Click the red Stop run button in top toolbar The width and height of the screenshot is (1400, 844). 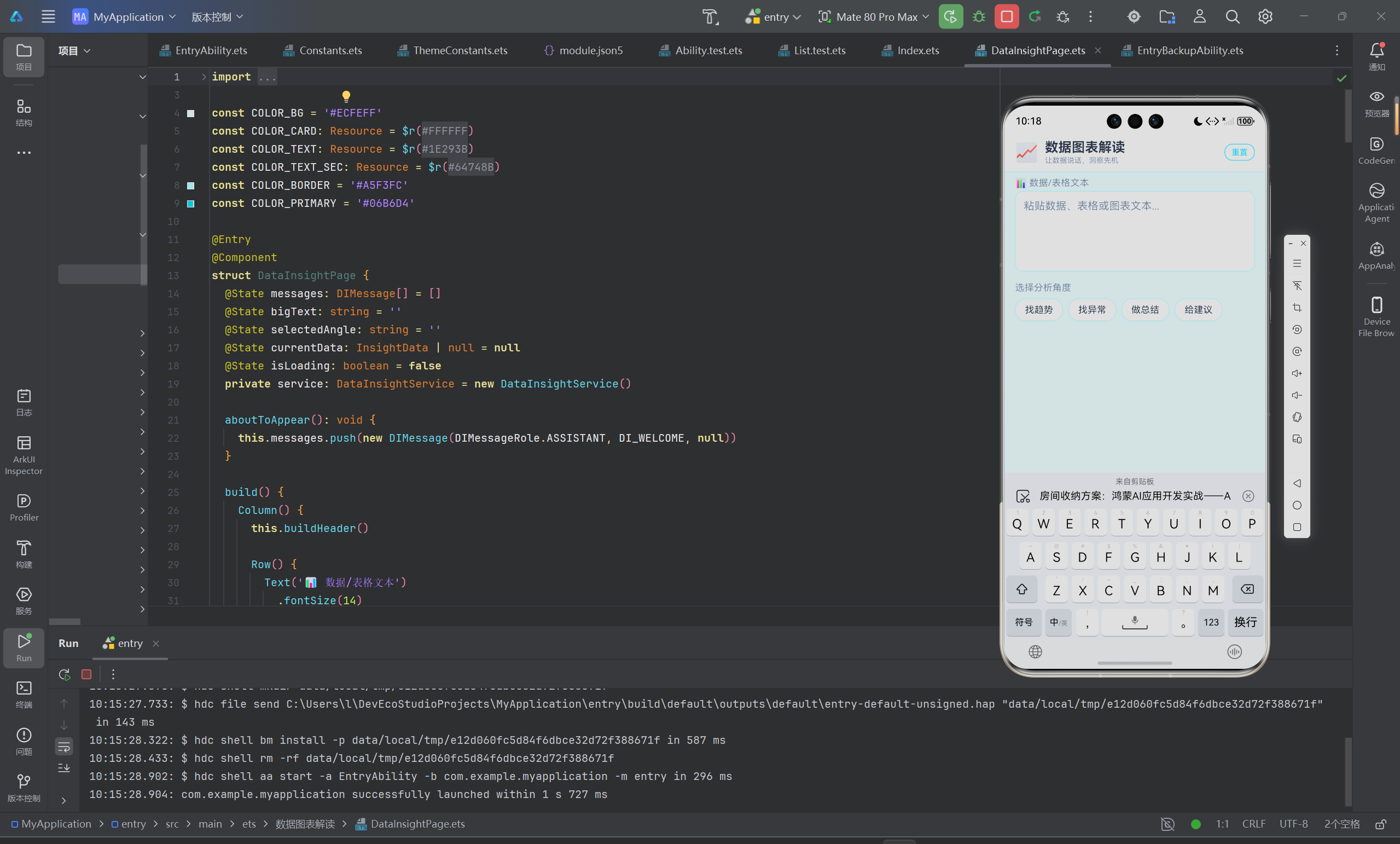click(x=1006, y=16)
